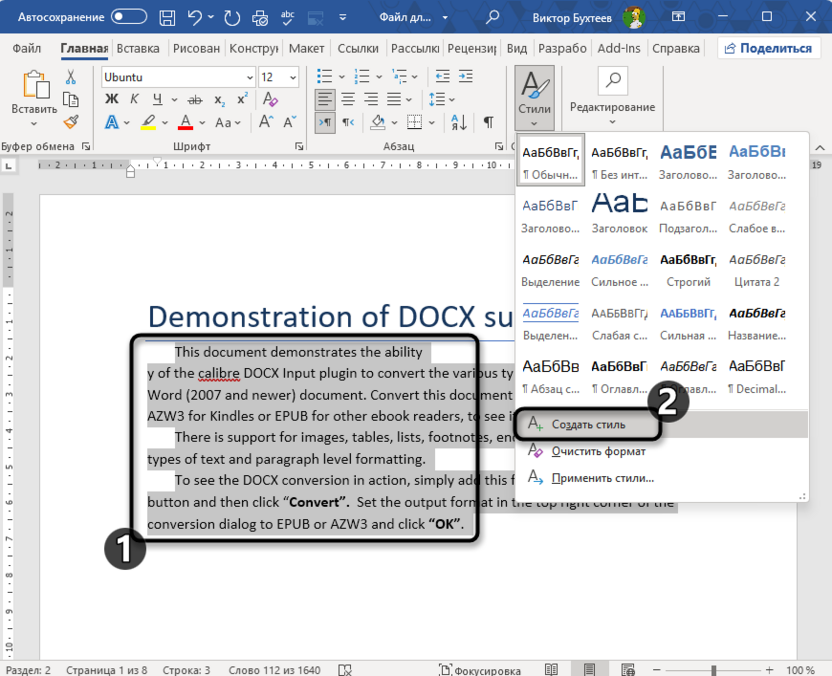Show paragraph marks with the ¶ icon
This screenshot has width=832, height=676.
487,120
